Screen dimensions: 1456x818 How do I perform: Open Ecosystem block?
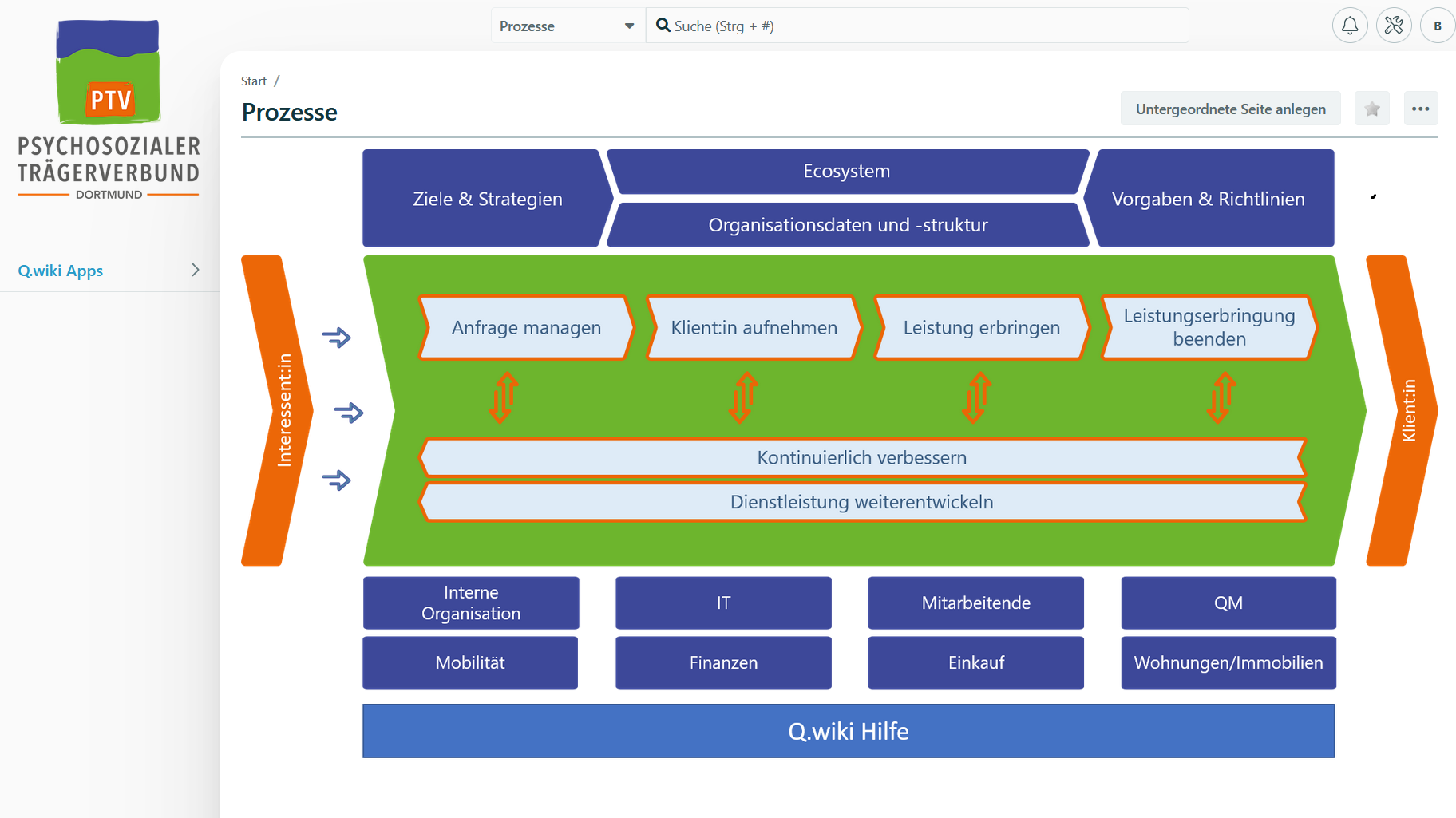(847, 171)
